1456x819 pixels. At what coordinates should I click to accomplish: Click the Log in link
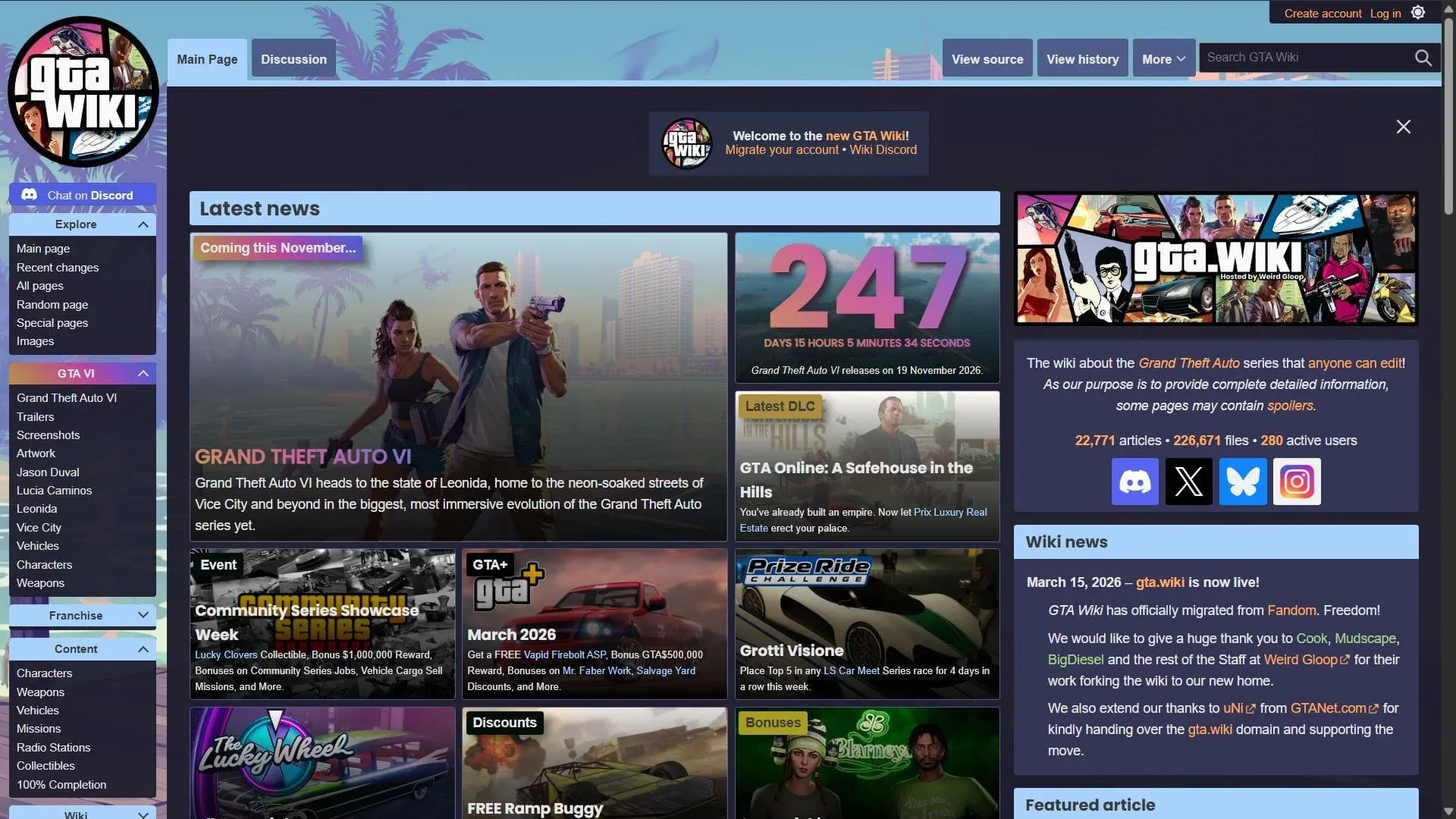pyautogui.click(x=1385, y=13)
